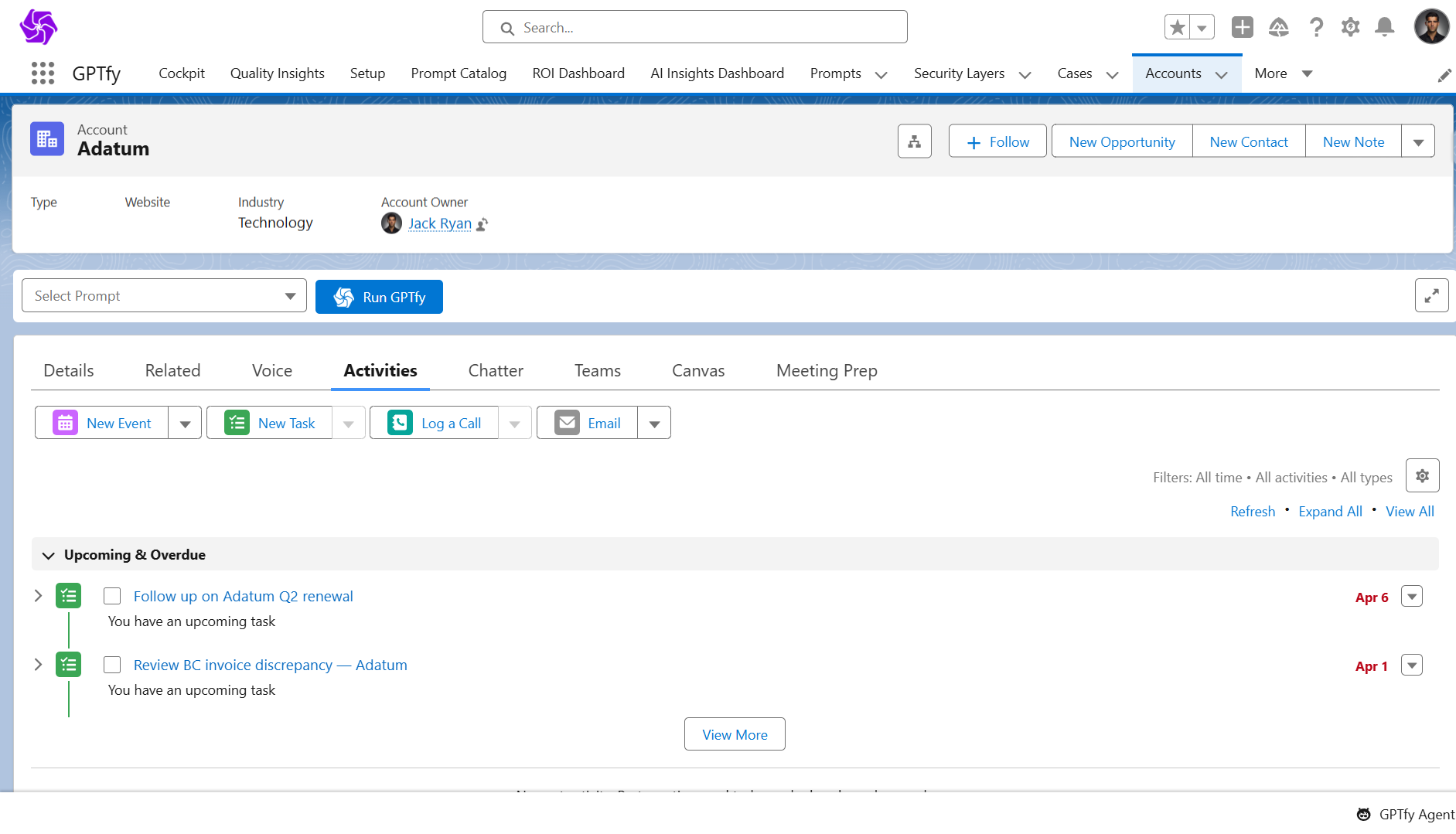Expand the GPTfy panel with the expand icon

pyautogui.click(x=1432, y=296)
